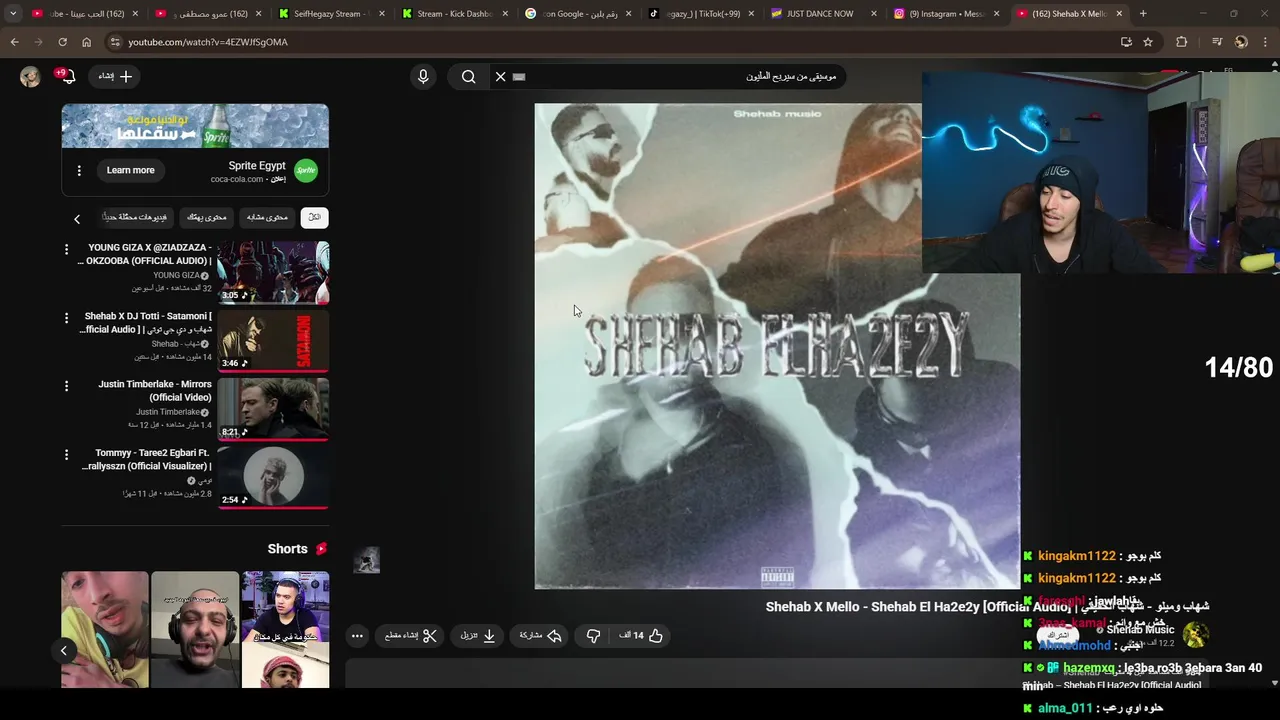The image size is (1280, 720).
Task: Open the browser extensions puzzle icon
Action: (x=1181, y=42)
